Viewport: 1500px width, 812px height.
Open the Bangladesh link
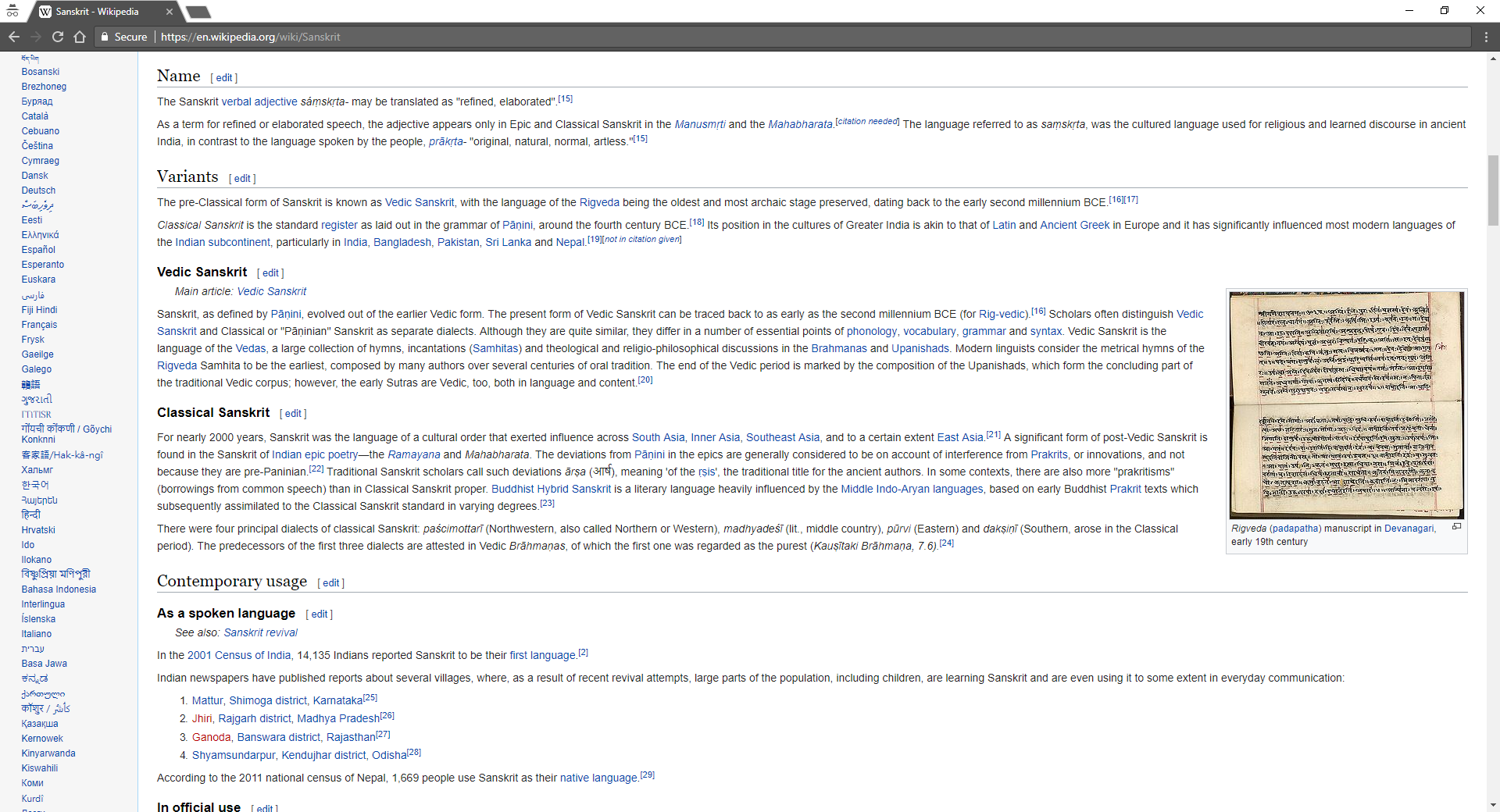[x=402, y=242]
